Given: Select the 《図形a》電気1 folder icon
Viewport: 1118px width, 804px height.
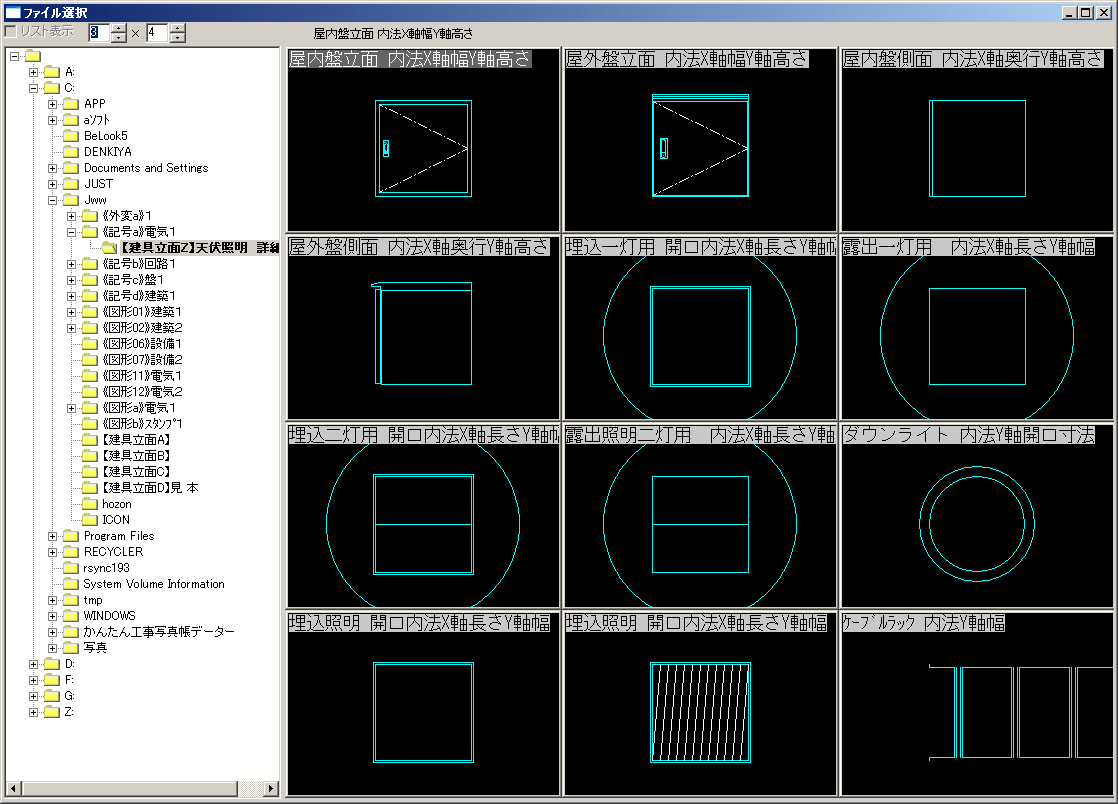Looking at the screenshot, I should pos(90,408).
